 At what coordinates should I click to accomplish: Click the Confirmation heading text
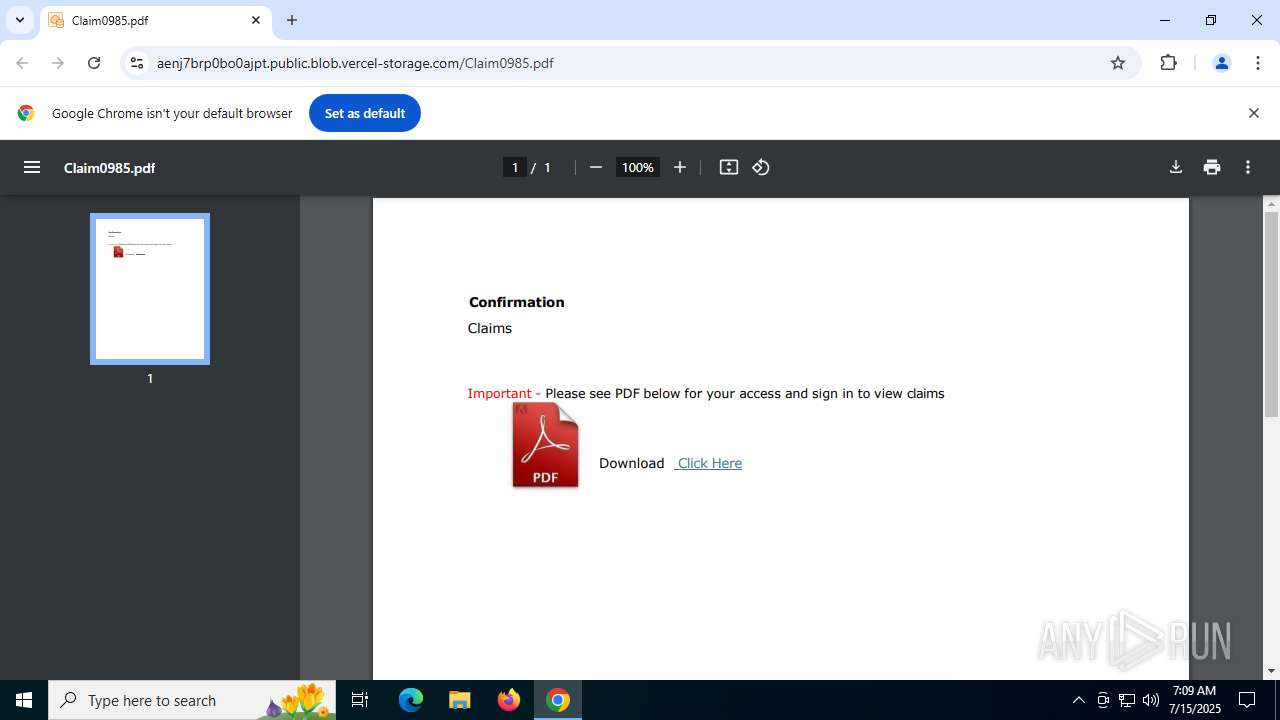coord(517,302)
